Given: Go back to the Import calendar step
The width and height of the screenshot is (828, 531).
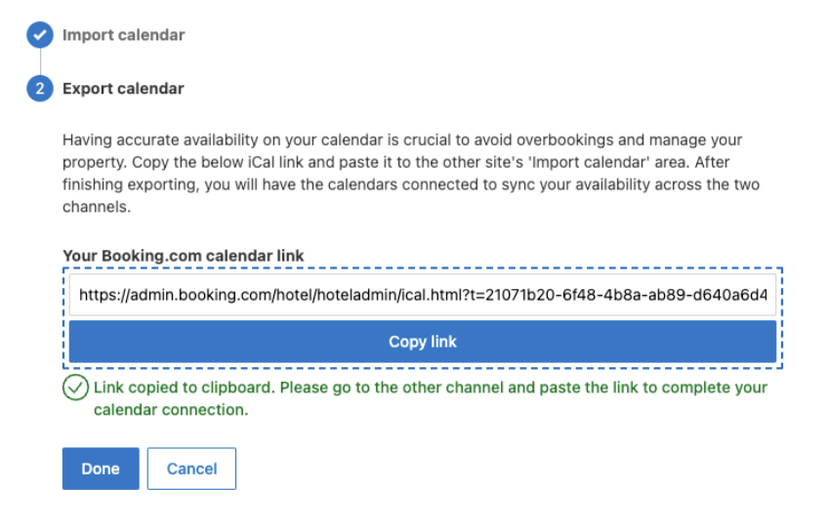Looking at the screenshot, I should point(124,35).
